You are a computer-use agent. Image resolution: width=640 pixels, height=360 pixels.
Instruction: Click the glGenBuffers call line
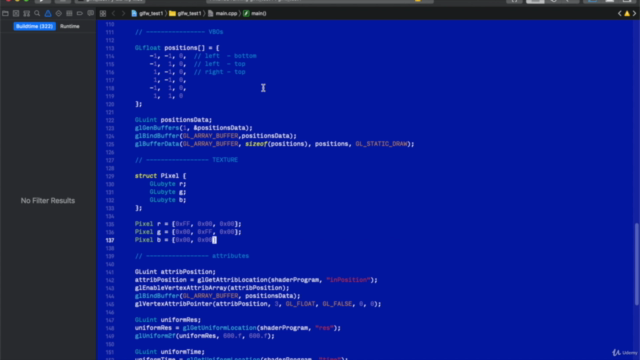coord(194,128)
